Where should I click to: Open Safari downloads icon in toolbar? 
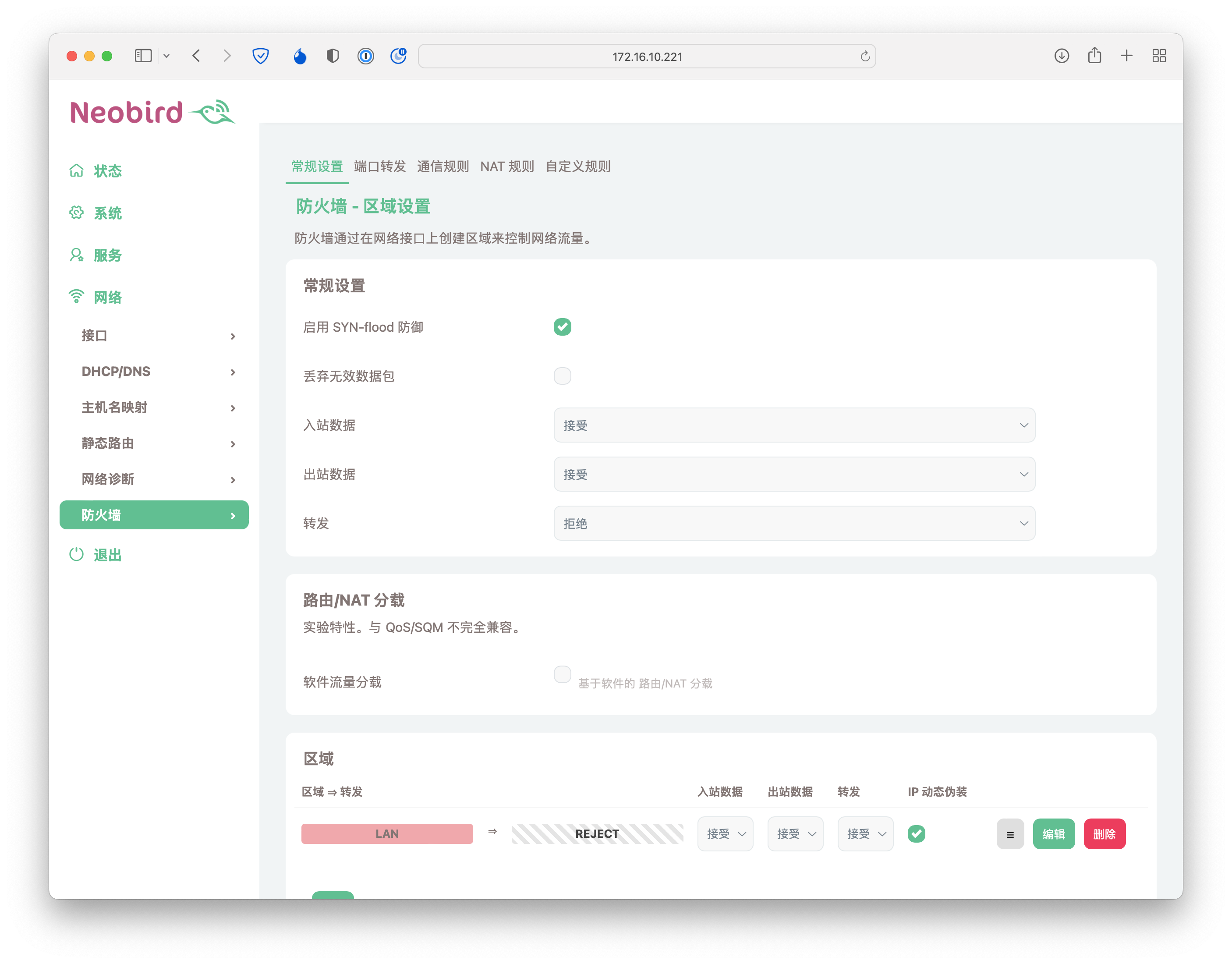point(1062,56)
